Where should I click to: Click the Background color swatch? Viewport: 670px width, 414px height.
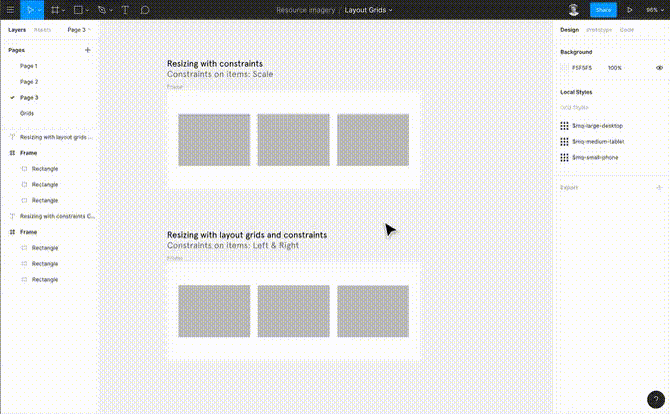pos(564,68)
